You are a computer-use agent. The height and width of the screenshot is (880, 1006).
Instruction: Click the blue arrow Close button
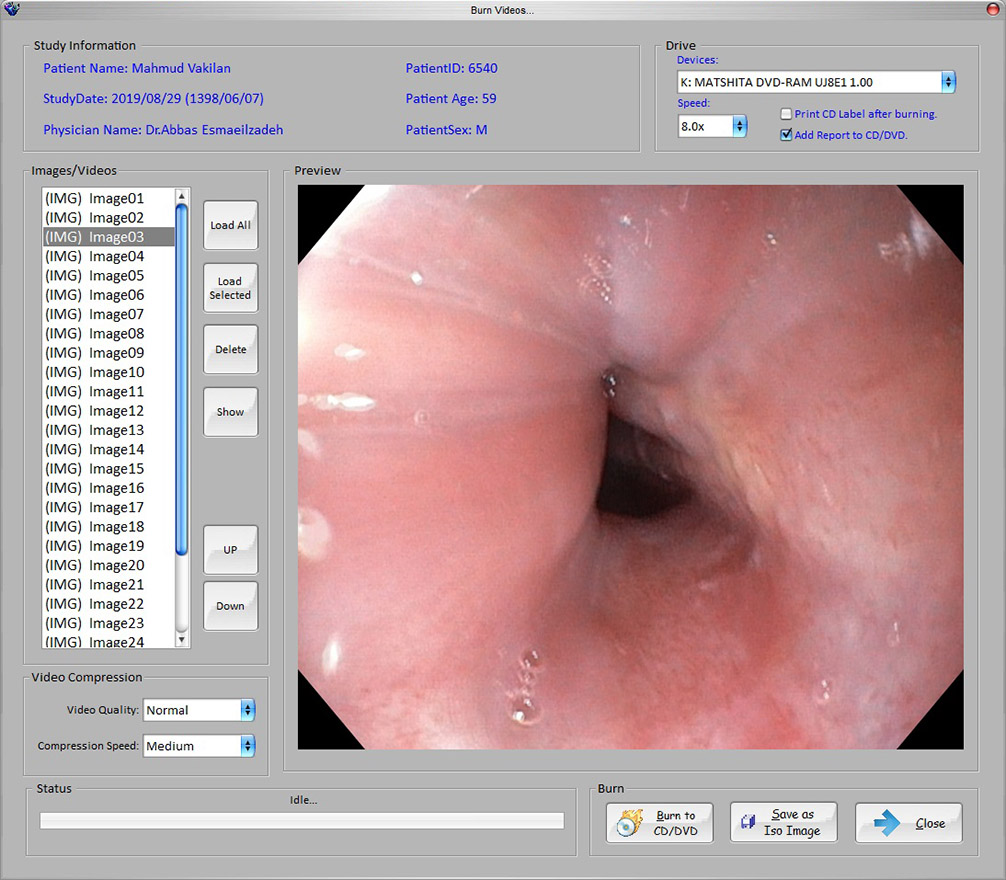tap(908, 823)
